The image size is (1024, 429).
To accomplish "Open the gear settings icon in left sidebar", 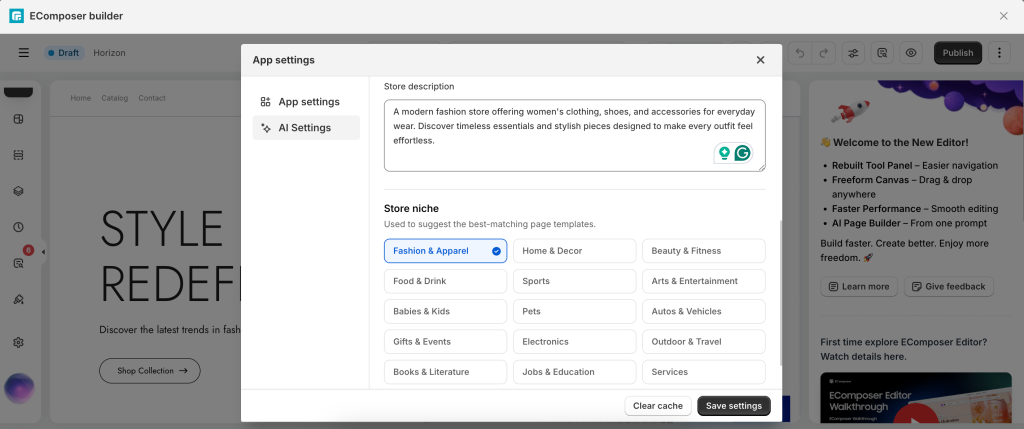I will pos(18,342).
